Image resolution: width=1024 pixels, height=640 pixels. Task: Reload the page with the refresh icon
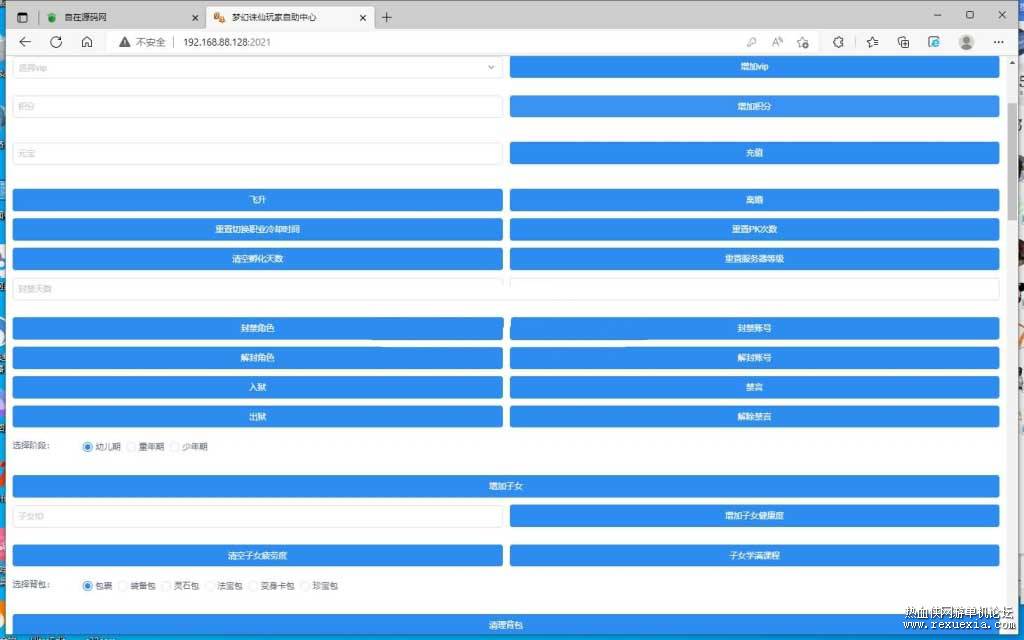click(56, 42)
